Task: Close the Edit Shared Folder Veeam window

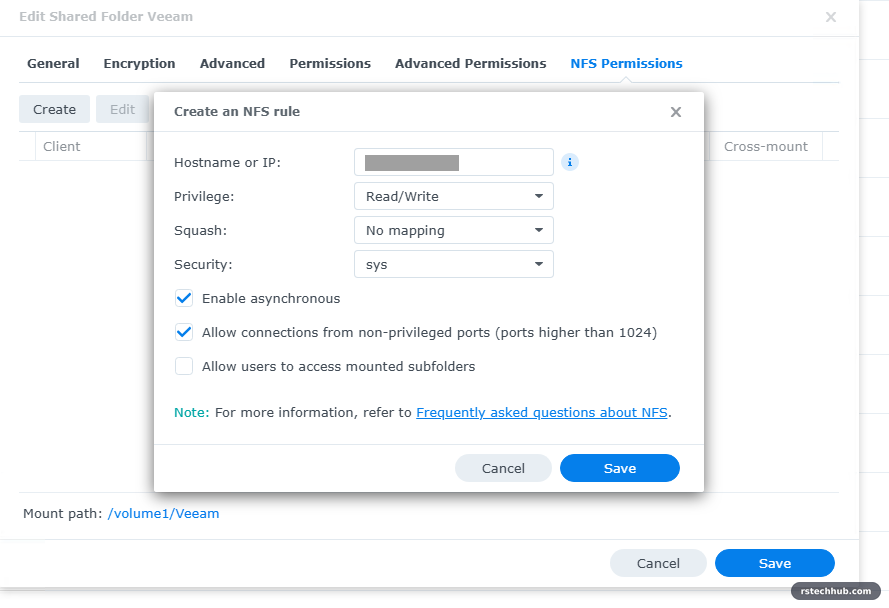Action: point(831,17)
